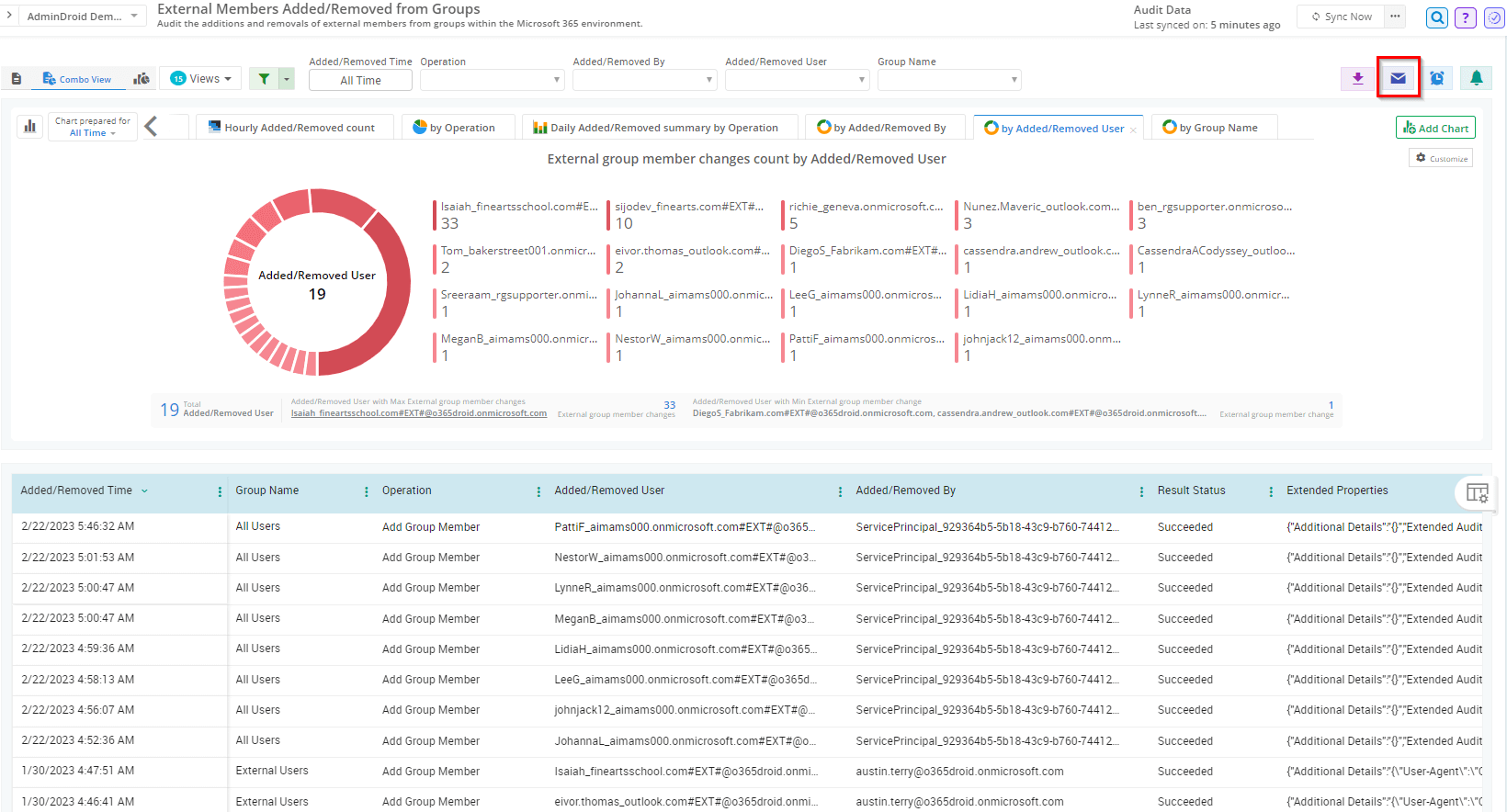This screenshot has height=812, width=1507.
Task: Click the Add Chart button
Action: point(1434,128)
